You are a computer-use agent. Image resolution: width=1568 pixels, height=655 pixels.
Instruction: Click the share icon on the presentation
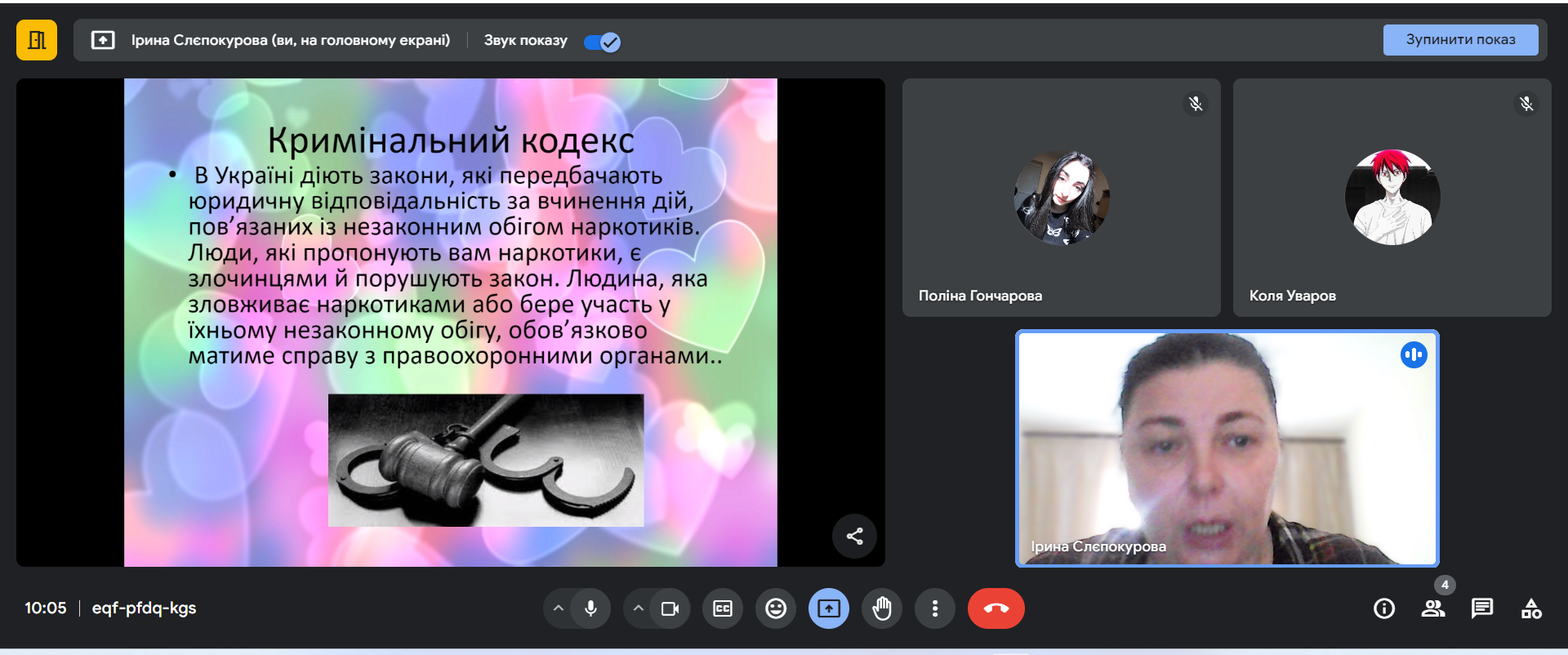click(x=854, y=536)
